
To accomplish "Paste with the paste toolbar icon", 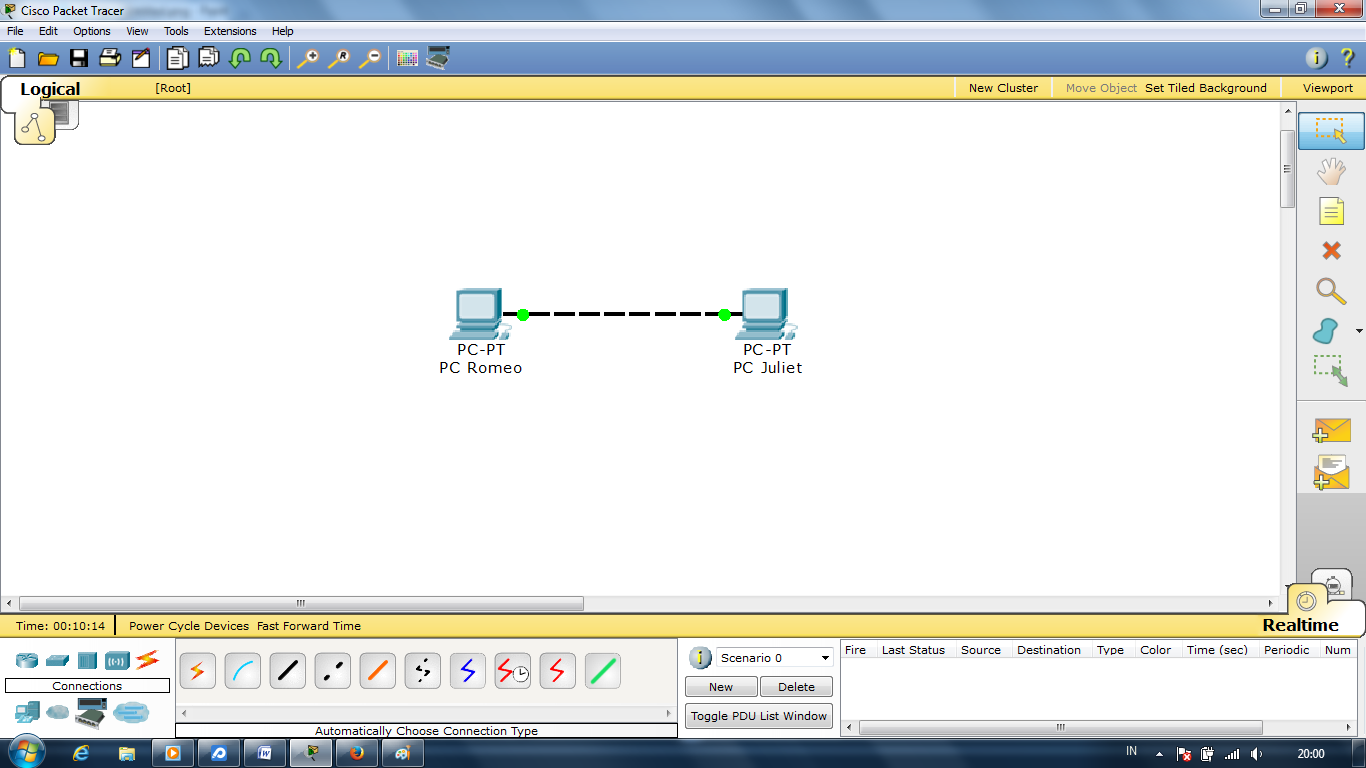I will click(209, 58).
